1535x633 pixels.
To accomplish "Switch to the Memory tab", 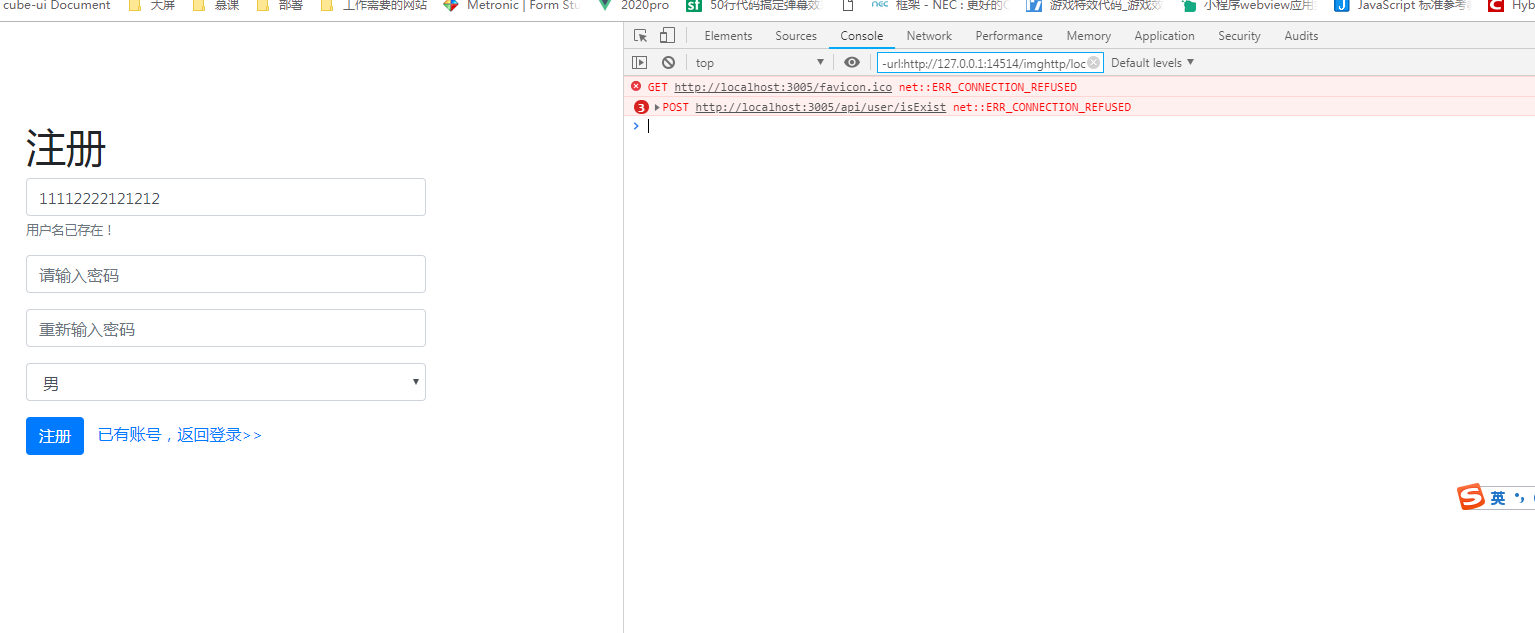I will (1089, 36).
